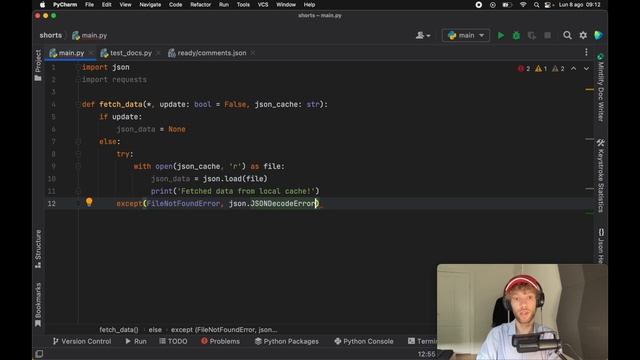
Task: Open Search Everywhere magnifier in PyCharm toolbar
Action: tap(567, 36)
